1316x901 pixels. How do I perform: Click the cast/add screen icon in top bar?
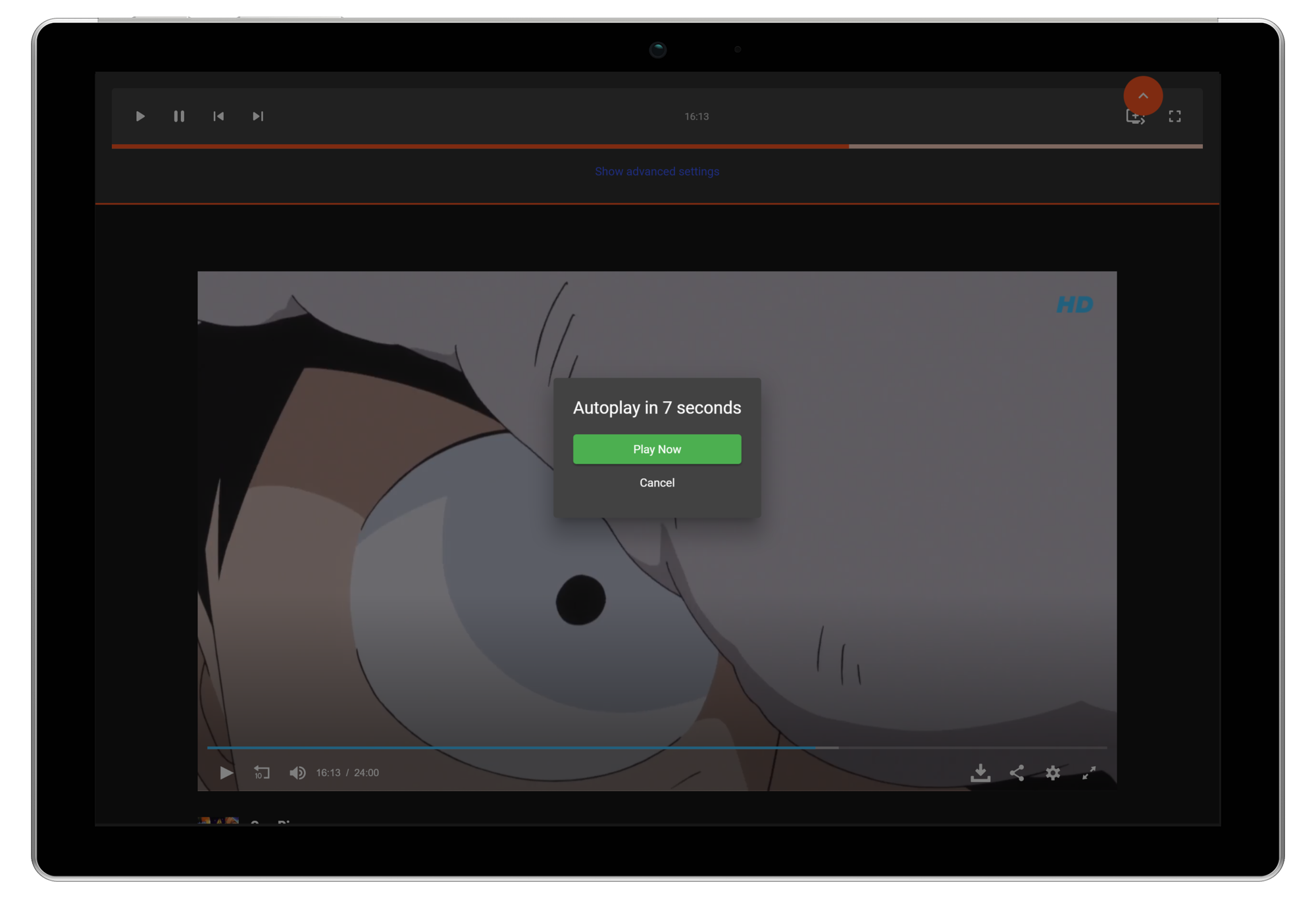[1135, 118]
